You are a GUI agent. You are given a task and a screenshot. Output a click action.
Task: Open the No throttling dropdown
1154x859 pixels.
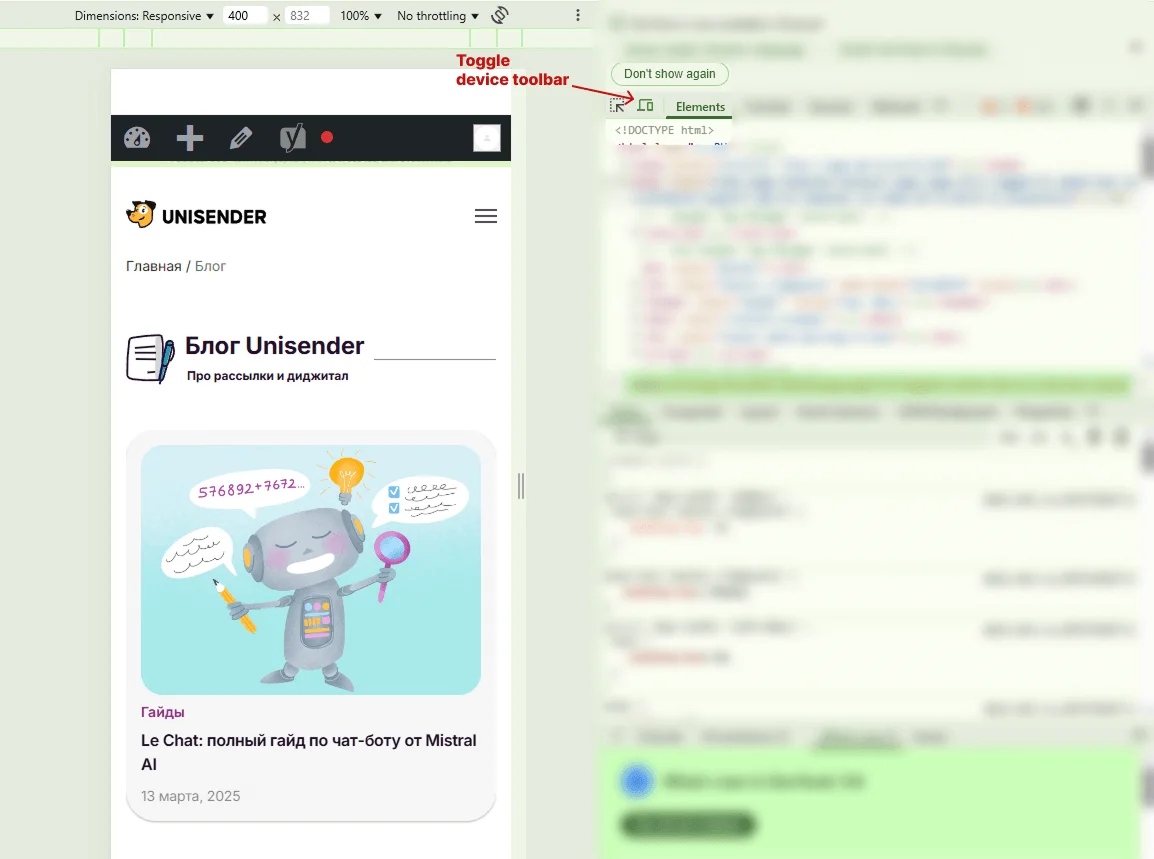(x=437, y=15)
